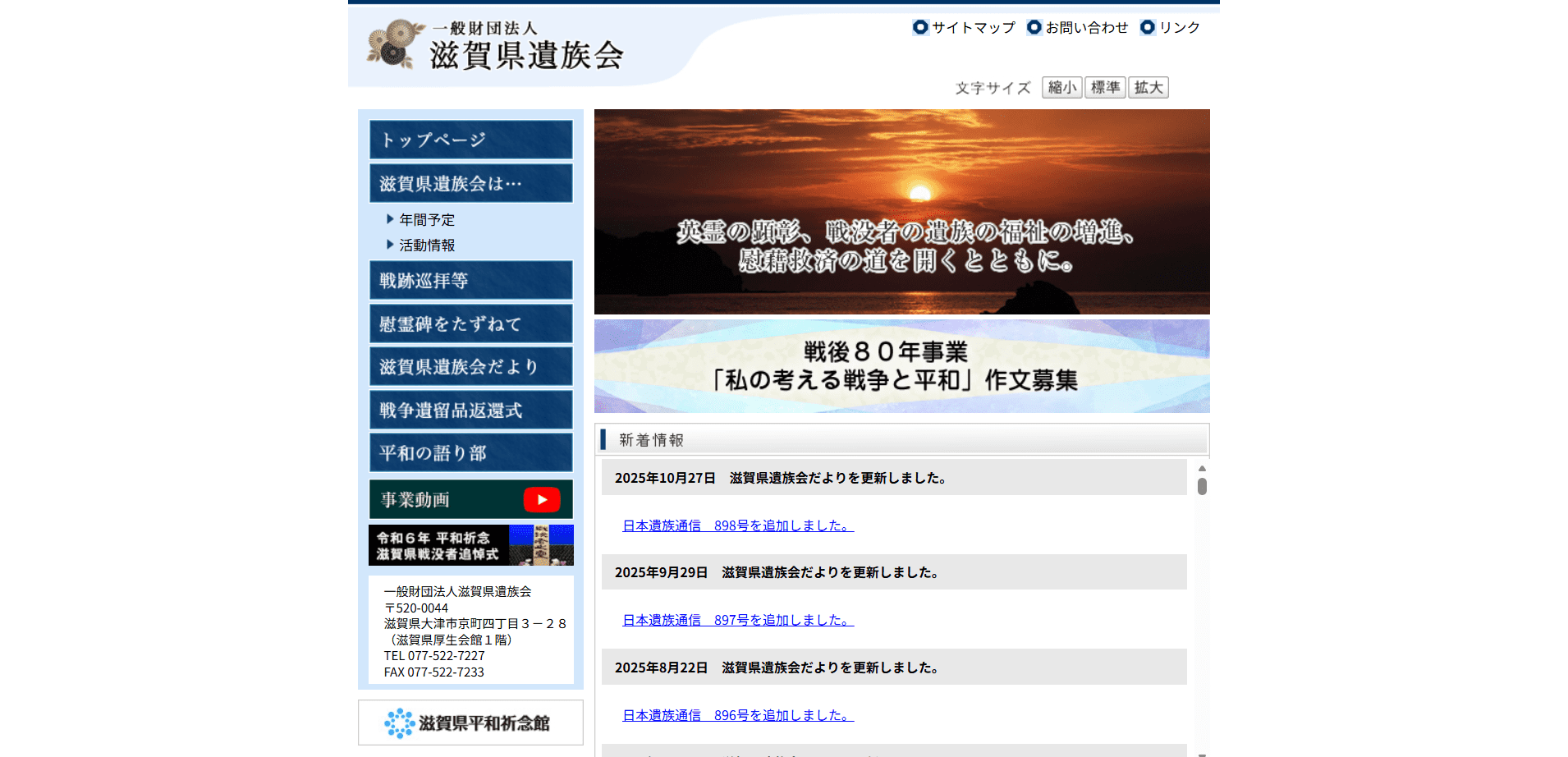Click the arrow icon before 年間予定
Image resolution: width=1568 pixels, height=757 pixels.
click(388, 218)
